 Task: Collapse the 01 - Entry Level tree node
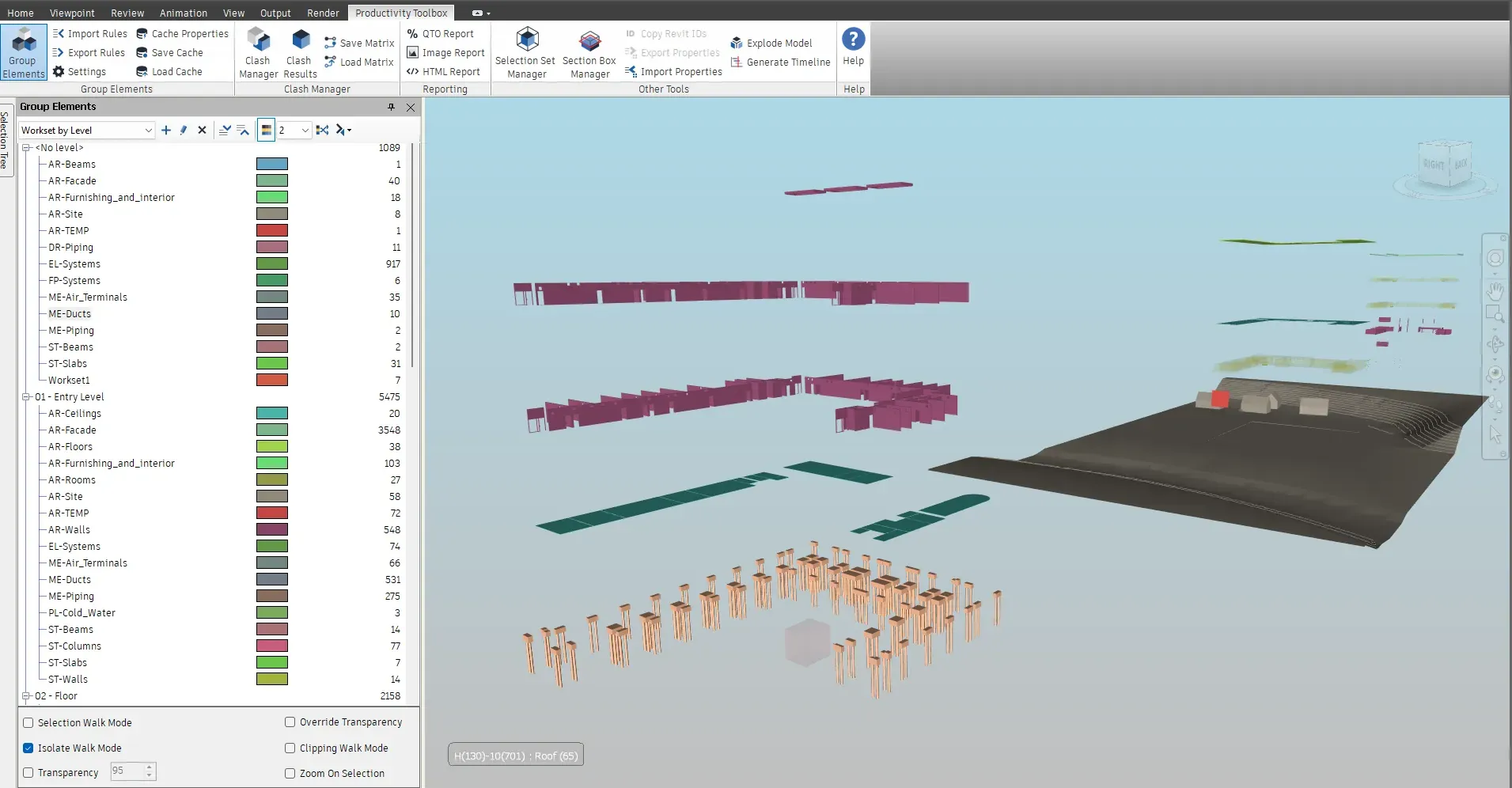[26, 396]
